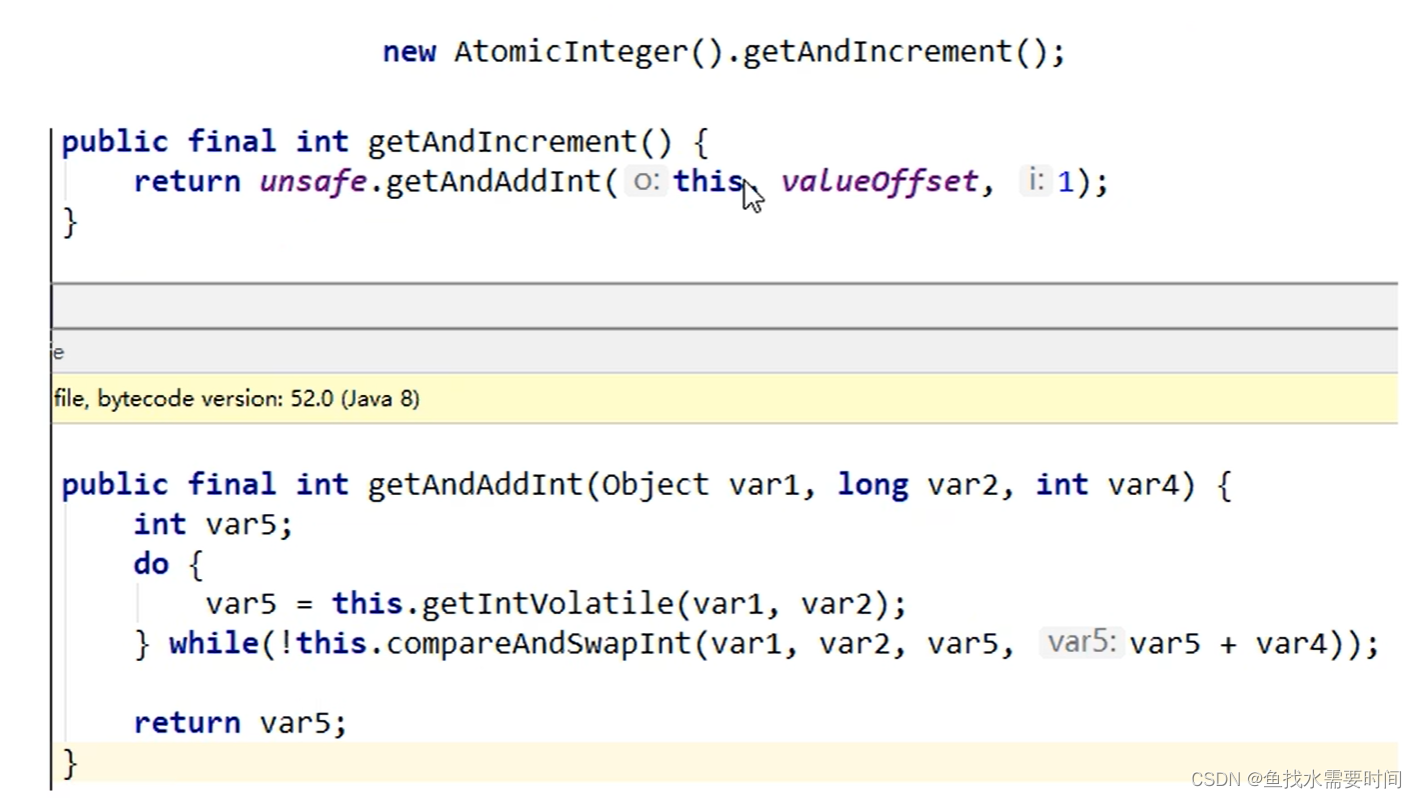The width and height of the screenshot is (1417, 798).
Task: Click the 'int var5;' declaration line
Action: (x=213, y=525)
